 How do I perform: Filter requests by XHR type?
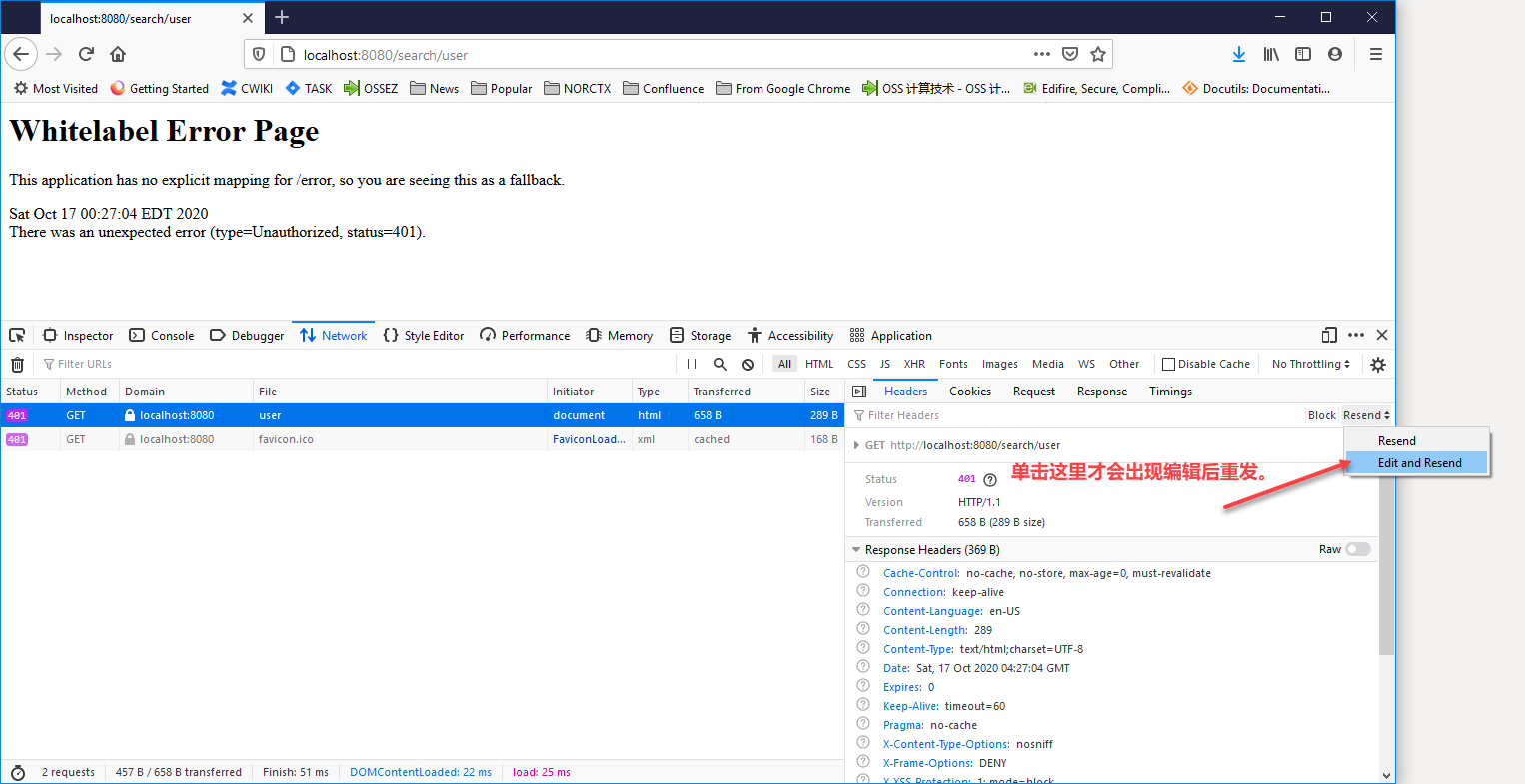[914, 364]
